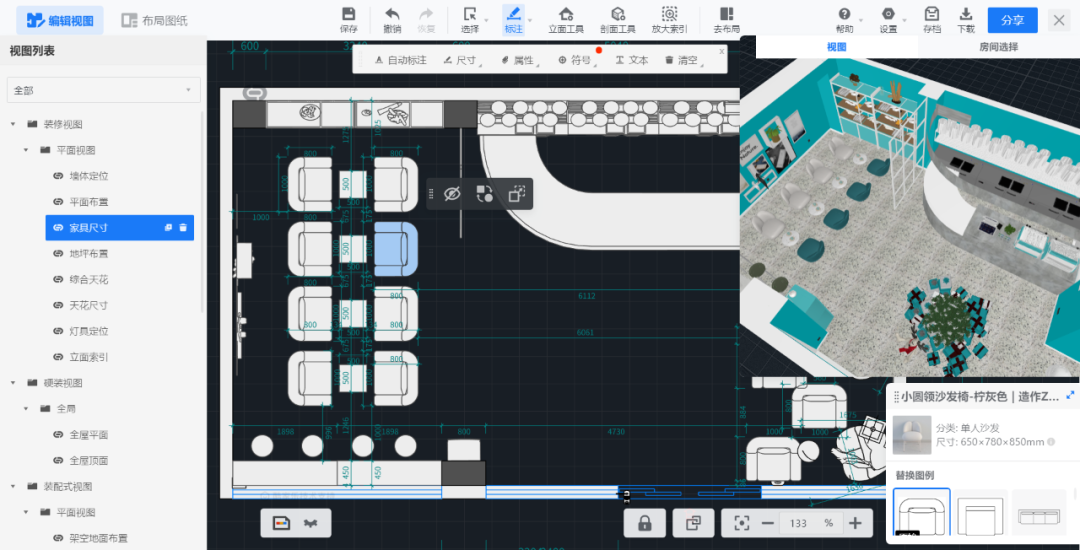Viewport: 1080px width, 550px height.
Task: Undo with the 撤销 arrow icon
Action: pyautogui.click(x=392, y=14)
